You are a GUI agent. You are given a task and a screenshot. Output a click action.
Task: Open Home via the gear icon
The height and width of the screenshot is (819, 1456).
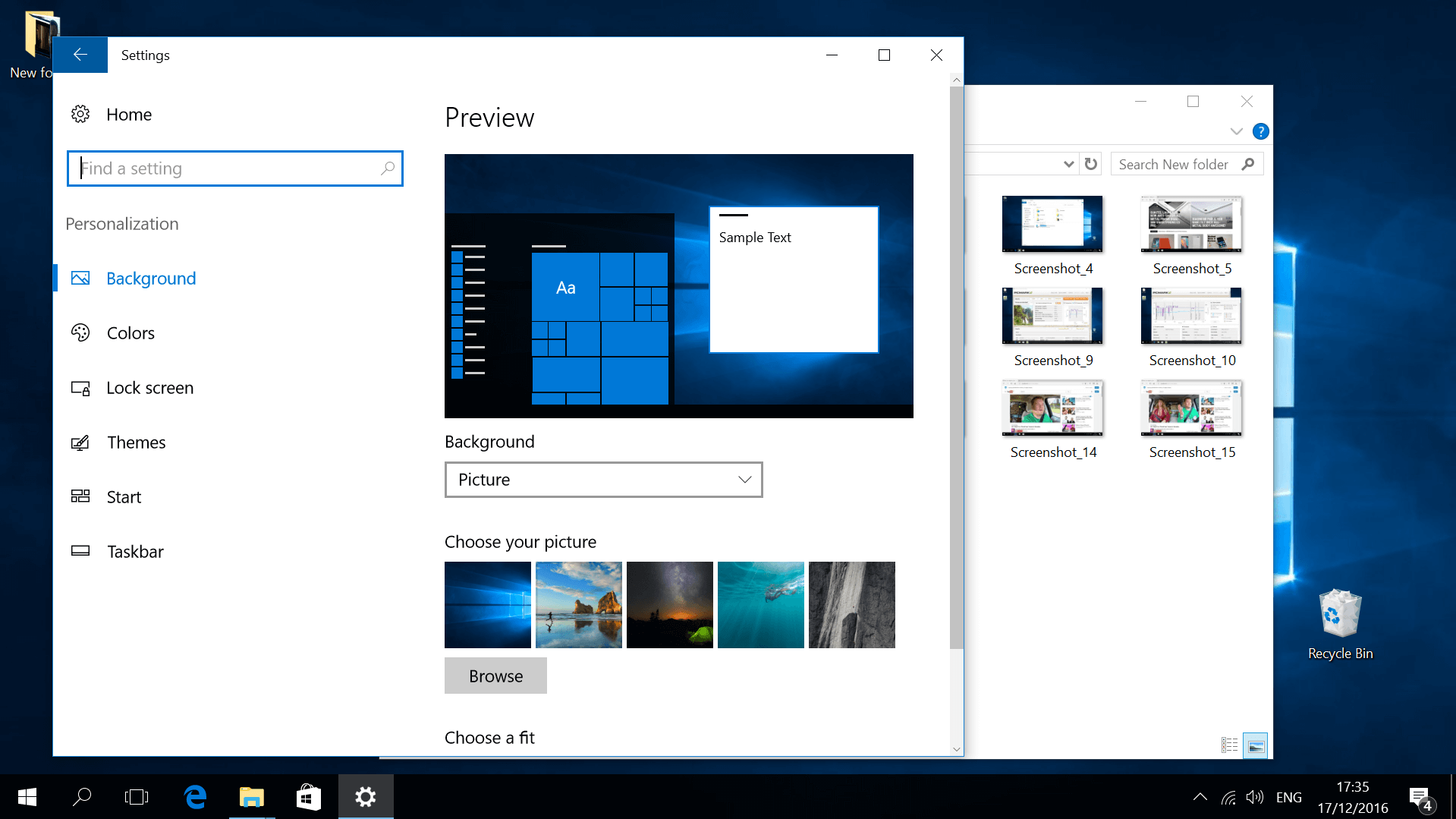coord(80,115)
